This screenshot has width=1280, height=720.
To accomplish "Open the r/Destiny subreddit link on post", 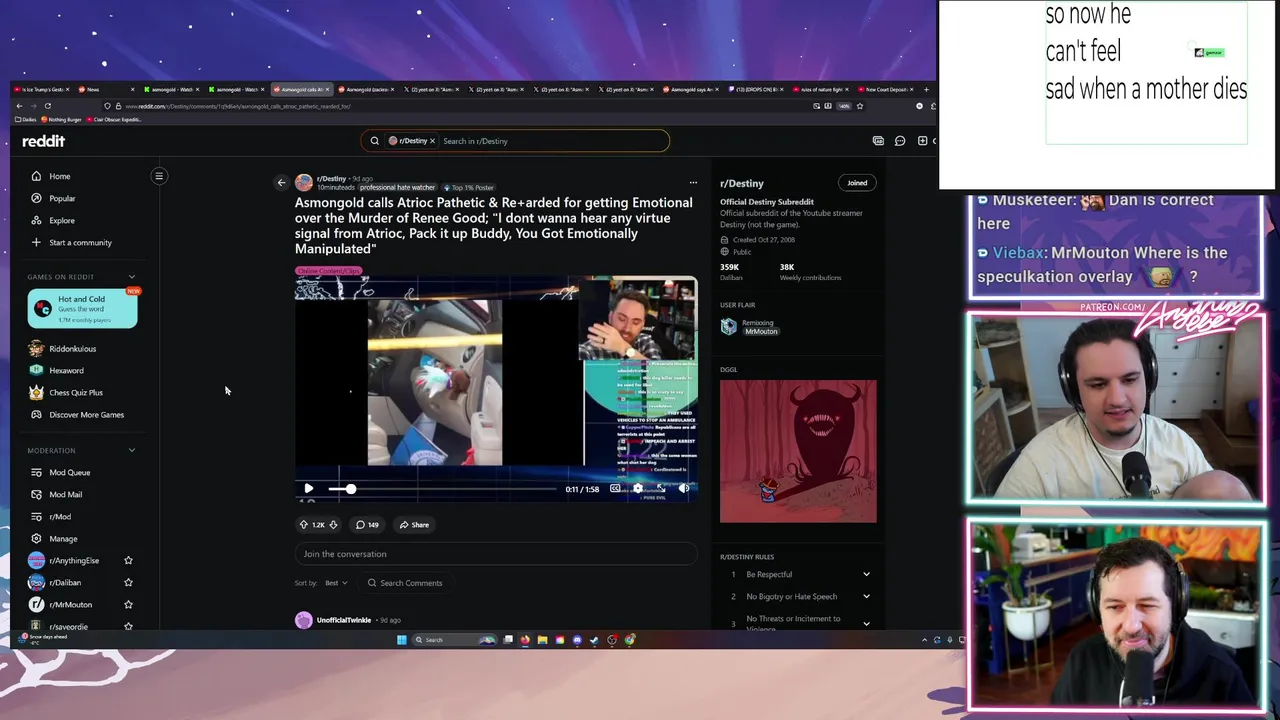I will coord(331,179).
